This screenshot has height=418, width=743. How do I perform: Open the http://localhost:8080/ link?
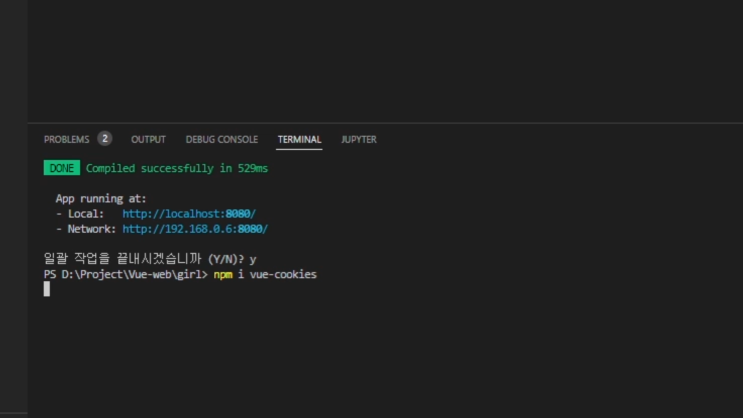tap(189, 214)
